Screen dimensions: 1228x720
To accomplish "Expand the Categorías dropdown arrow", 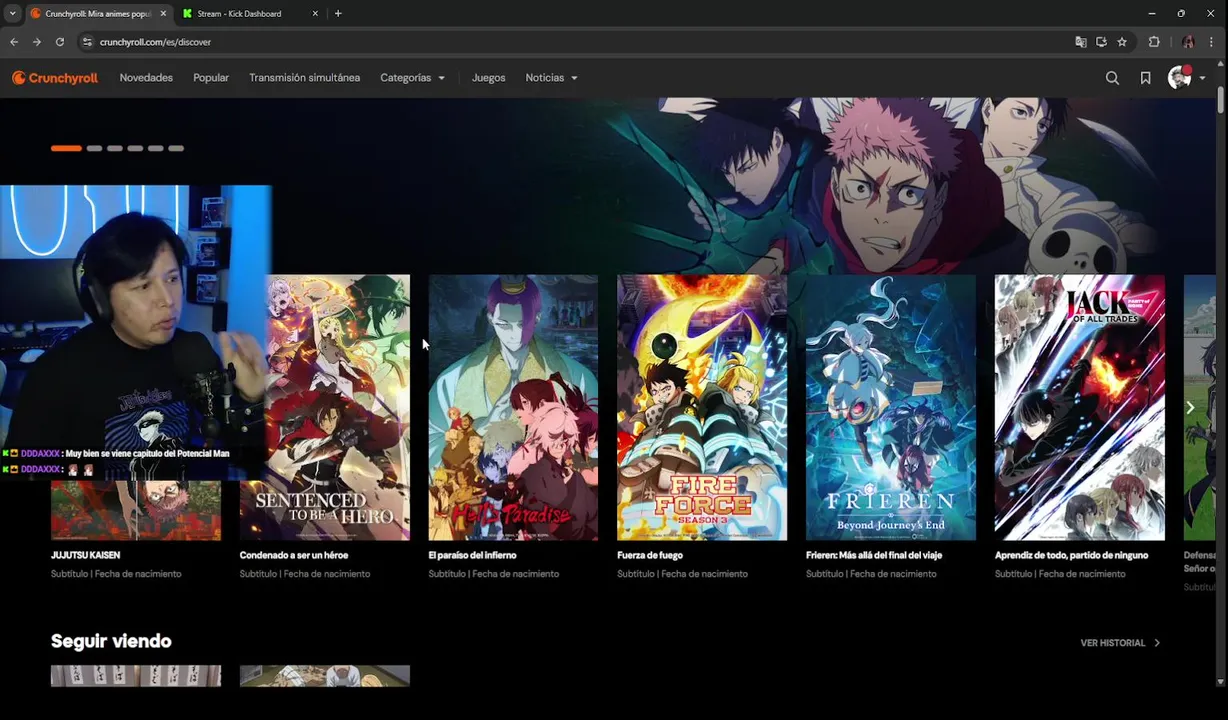I will [441, 78].
